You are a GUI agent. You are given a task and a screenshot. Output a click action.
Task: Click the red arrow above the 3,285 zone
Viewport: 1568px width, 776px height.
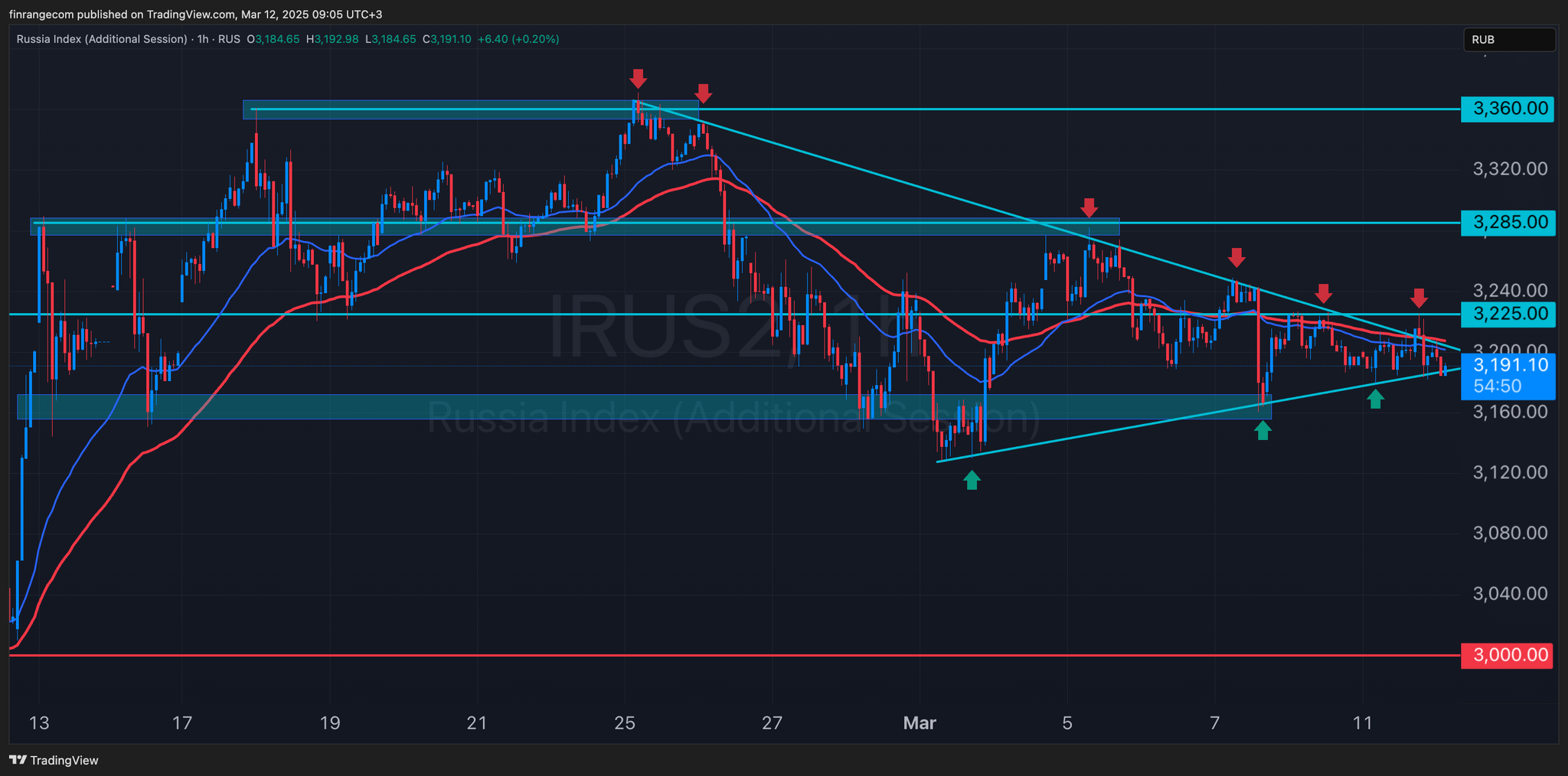tap(1089, 207)
